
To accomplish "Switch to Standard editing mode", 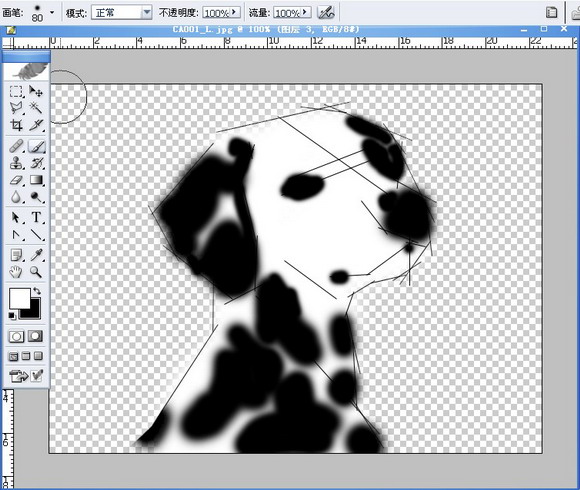I will coord(16,337).
